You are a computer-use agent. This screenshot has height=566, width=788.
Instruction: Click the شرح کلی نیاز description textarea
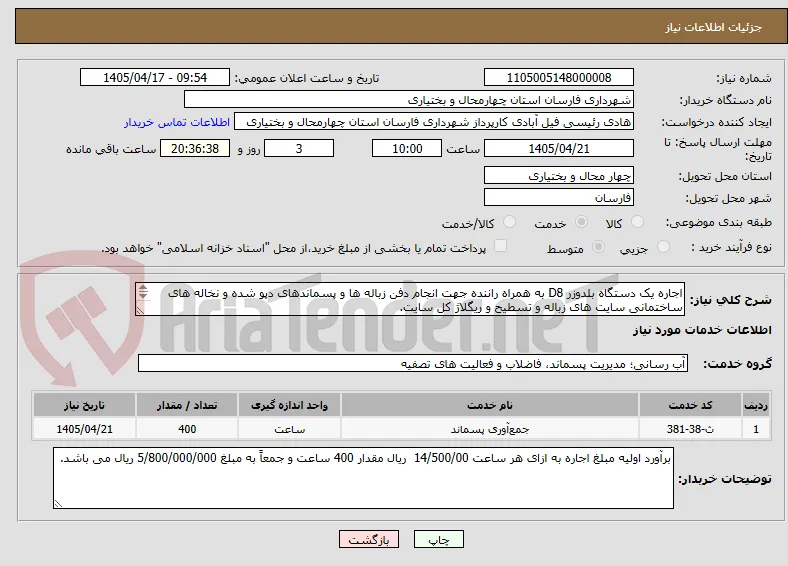click(x=410, y=300)
